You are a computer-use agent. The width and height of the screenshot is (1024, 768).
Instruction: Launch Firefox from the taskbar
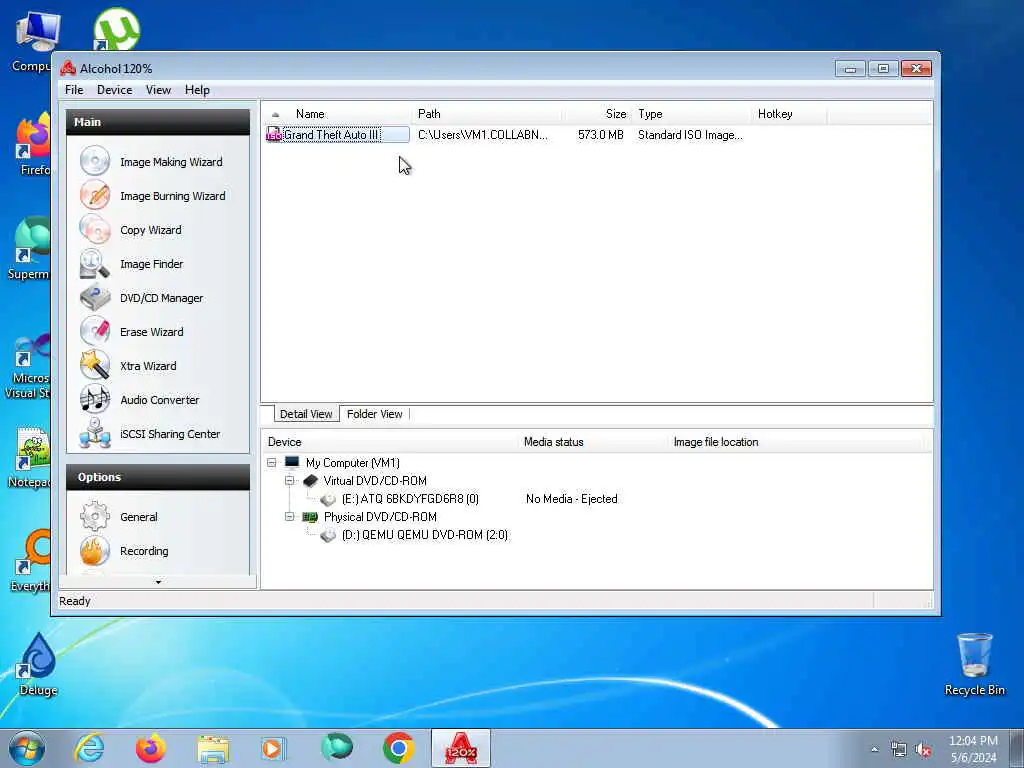[151, 748]
